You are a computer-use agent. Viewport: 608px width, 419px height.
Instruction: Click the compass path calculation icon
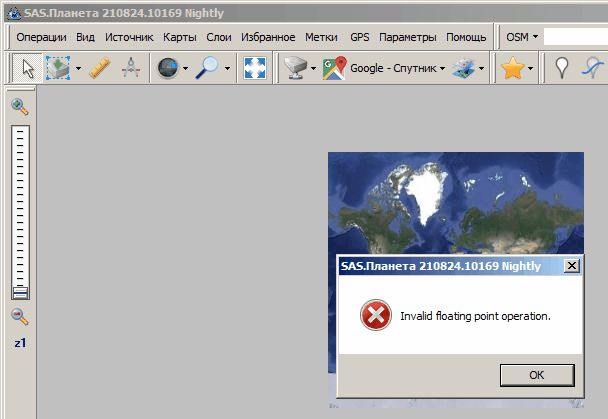(x=131, y=69)
